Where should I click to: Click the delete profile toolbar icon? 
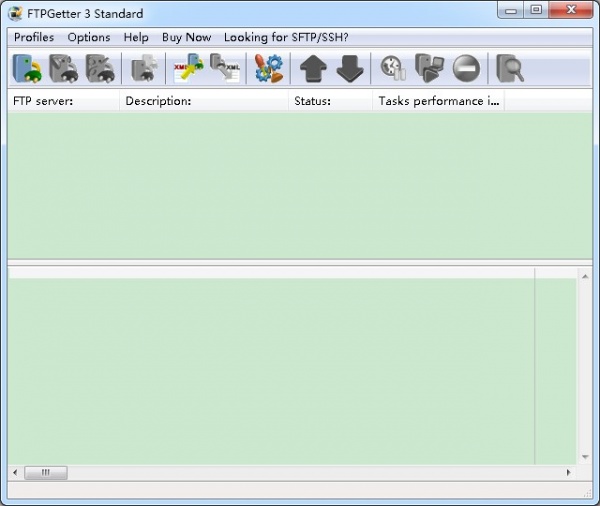(x=100, y=68)
